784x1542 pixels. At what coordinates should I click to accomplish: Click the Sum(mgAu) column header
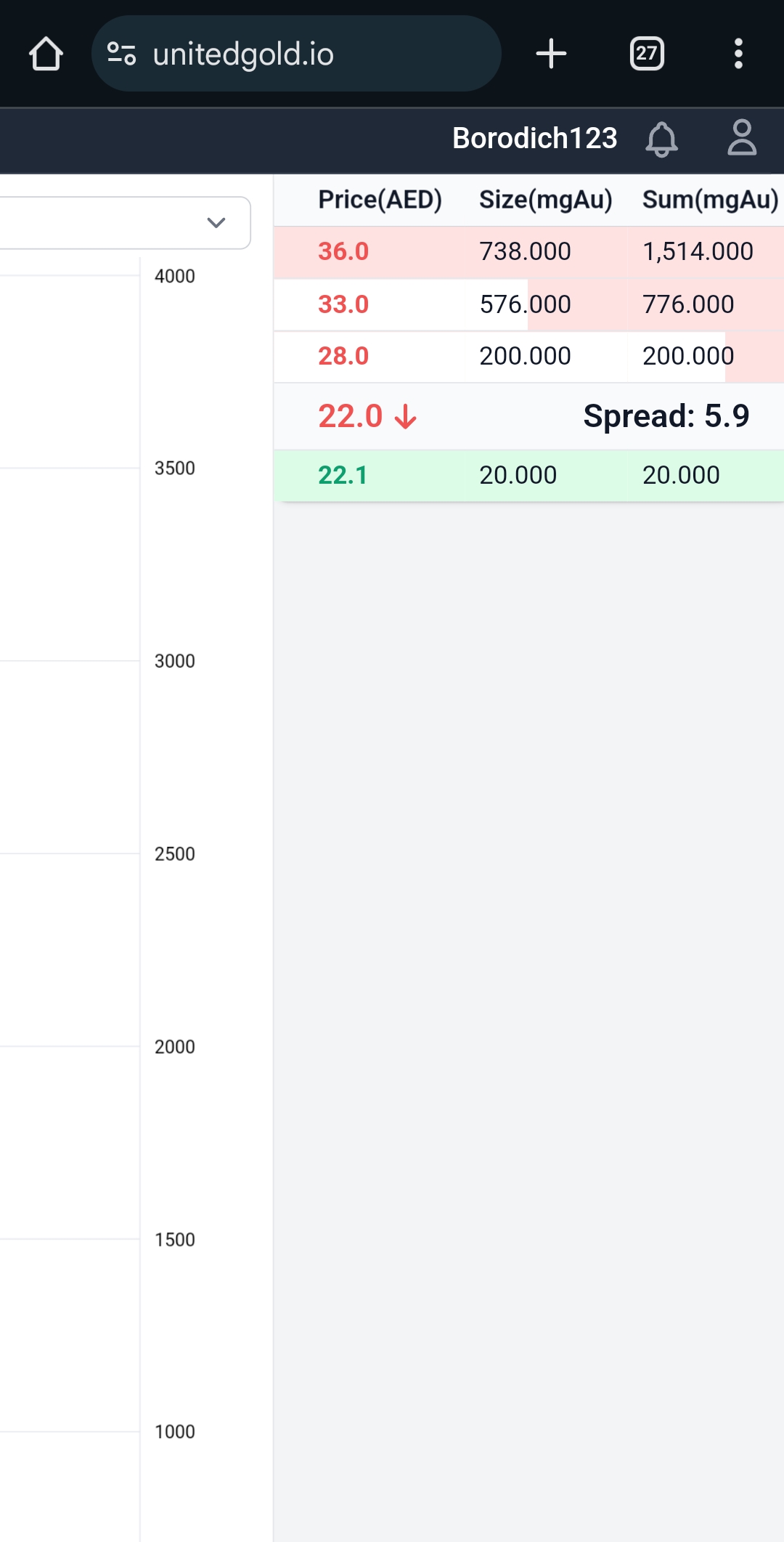coord(710,200)
